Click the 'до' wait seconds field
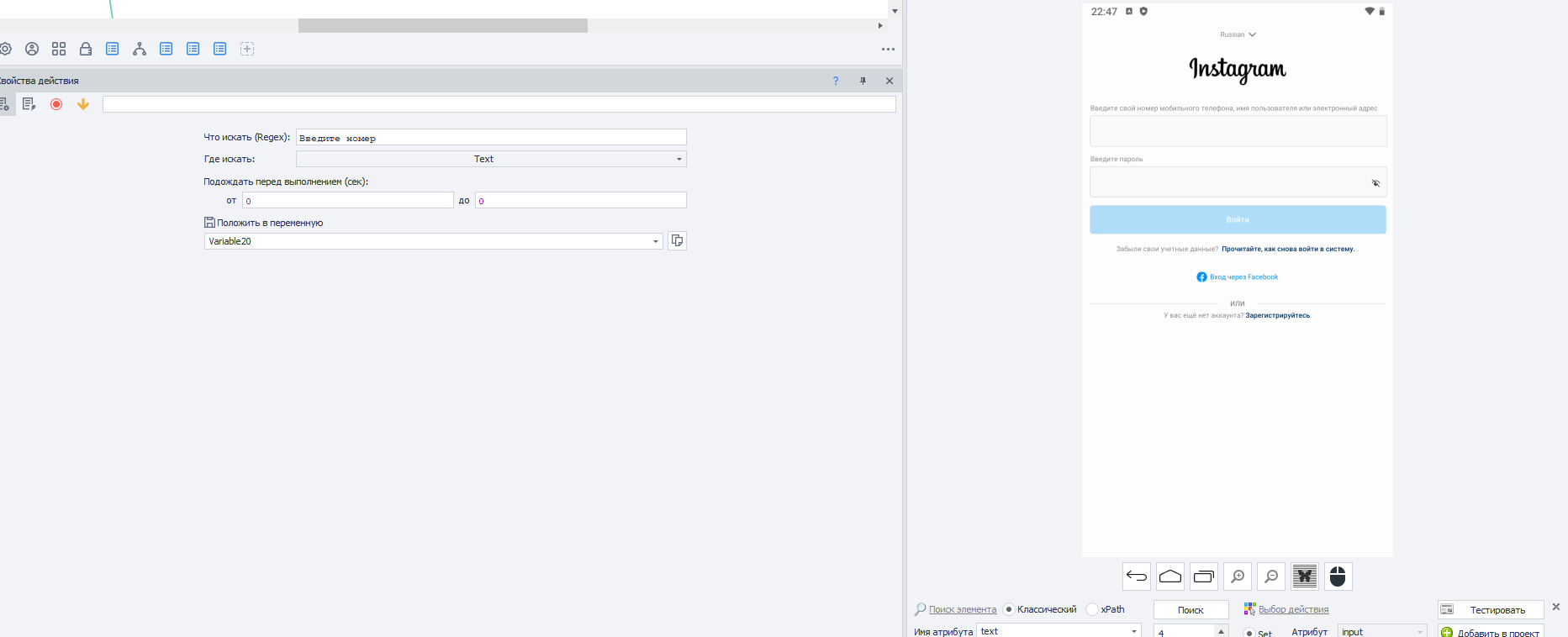Viewport: 1568px width, 637px height. point(581,200)
